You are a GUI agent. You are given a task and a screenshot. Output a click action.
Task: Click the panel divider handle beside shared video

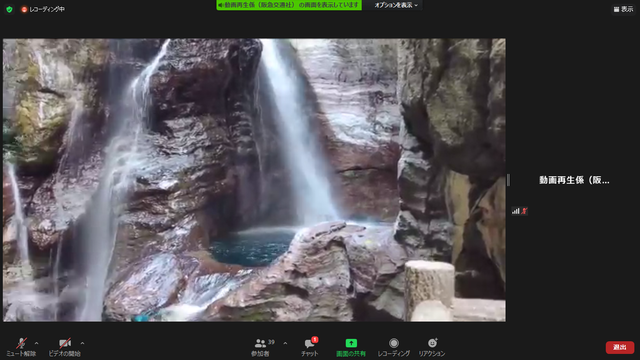[x=508, y=180]
